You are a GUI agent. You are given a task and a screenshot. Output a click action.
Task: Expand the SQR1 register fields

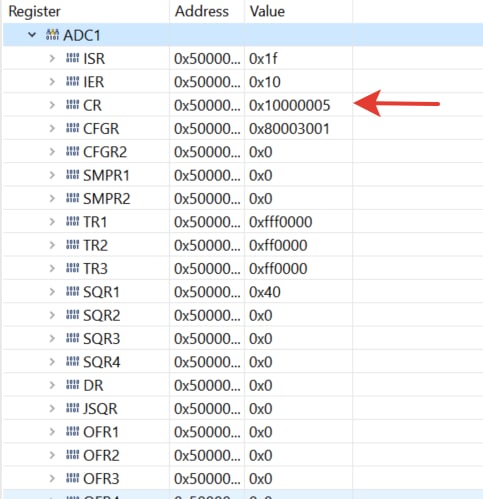(x=52, y=292)
